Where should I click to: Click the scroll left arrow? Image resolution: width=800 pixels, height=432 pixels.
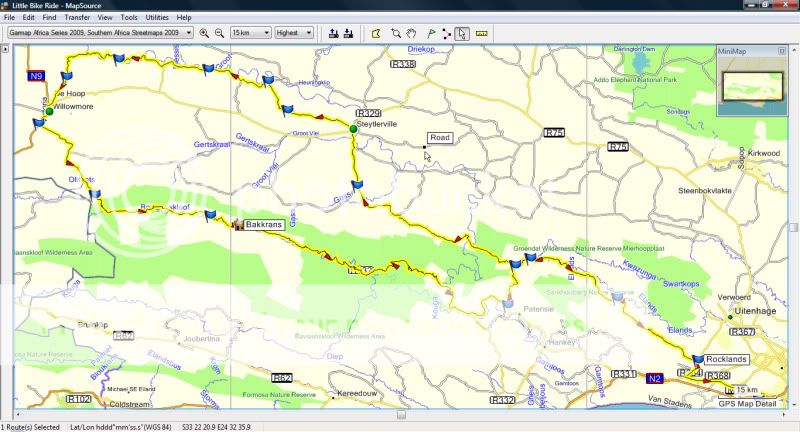click(x=18, y=415)
